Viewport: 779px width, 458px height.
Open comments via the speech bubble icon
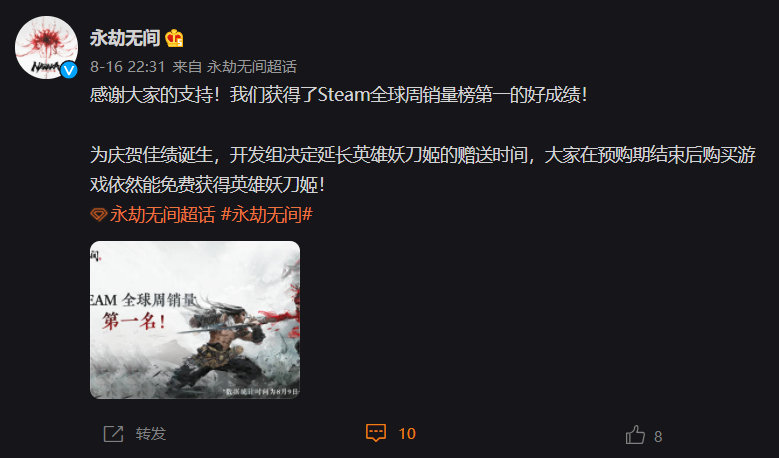point(376,433)
